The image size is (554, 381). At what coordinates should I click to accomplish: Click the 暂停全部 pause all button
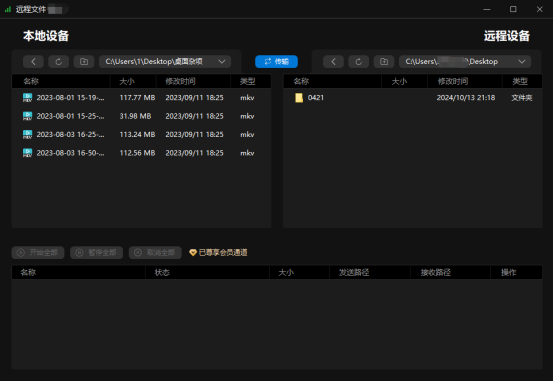tap(96, 252)
